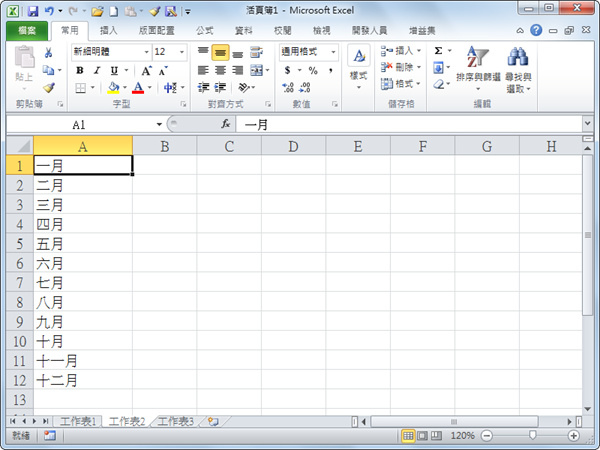Screen dimensions: 600x450
Task: Toggle Bottom Align button
Action: [x=238, y=54]
